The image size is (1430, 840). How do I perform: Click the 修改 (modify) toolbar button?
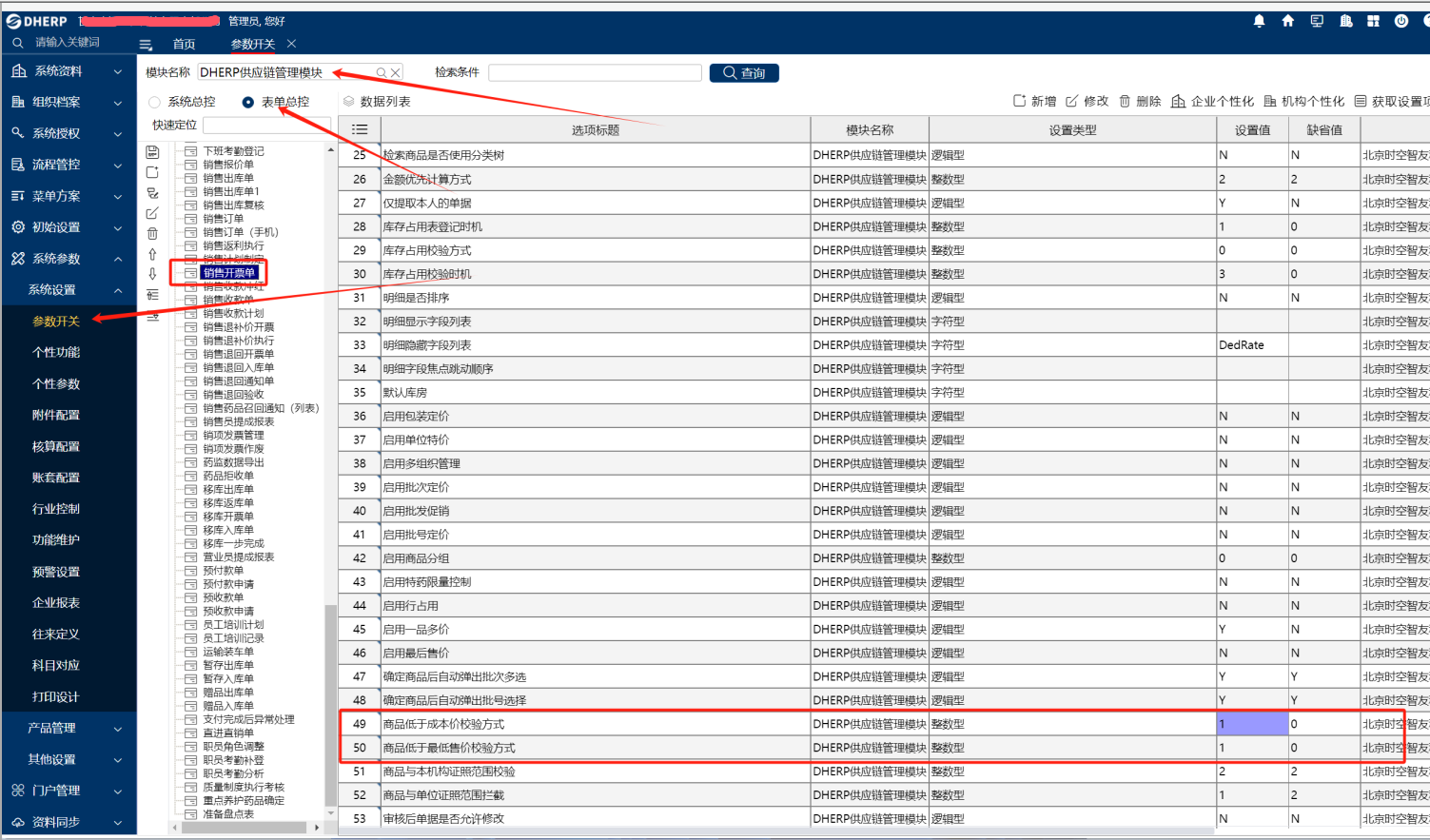click(1087, 101)
